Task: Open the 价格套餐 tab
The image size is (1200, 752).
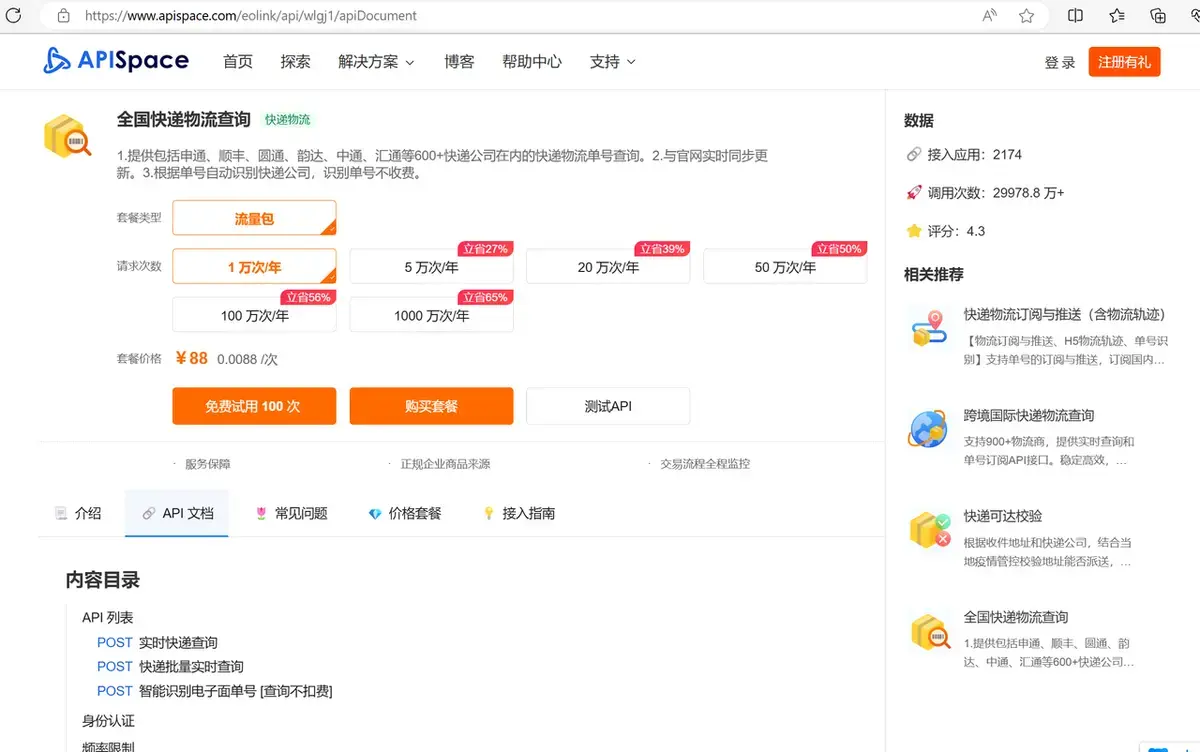Action: click(404, 513)
